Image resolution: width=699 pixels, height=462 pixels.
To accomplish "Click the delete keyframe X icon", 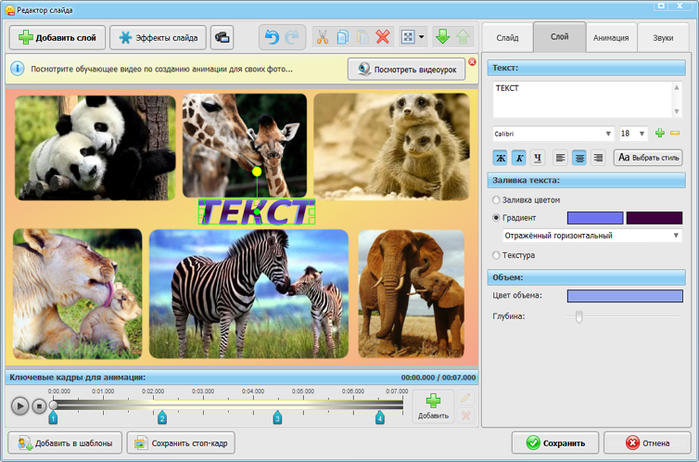I will click(x=465, y=416).
